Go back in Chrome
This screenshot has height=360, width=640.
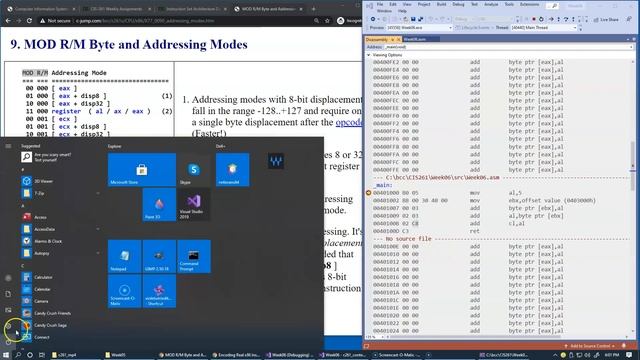(x=8, y=20)
